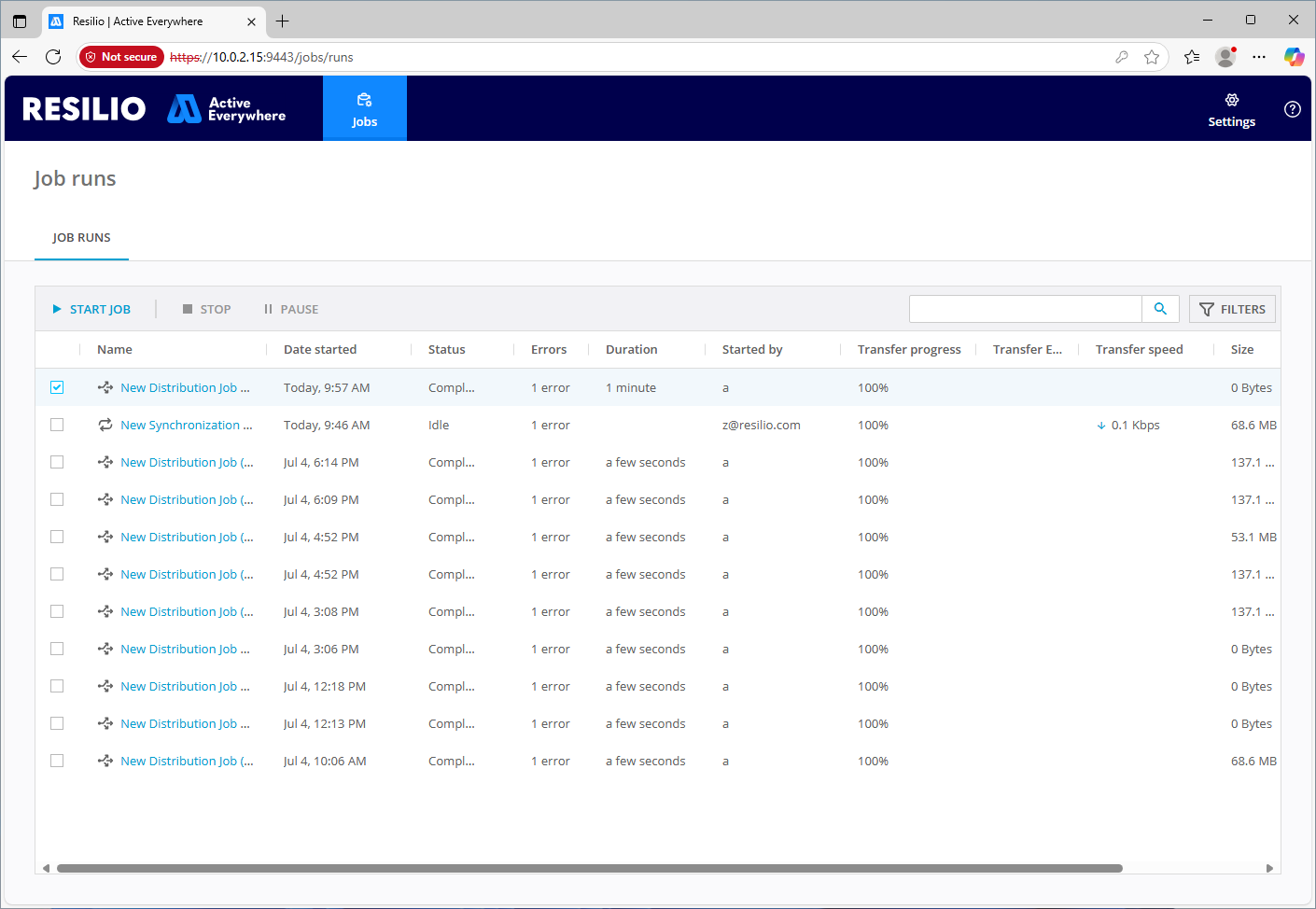Select the New Synchronization job checkbox
The image size is (1316, 909).
(x=57, y=425)
